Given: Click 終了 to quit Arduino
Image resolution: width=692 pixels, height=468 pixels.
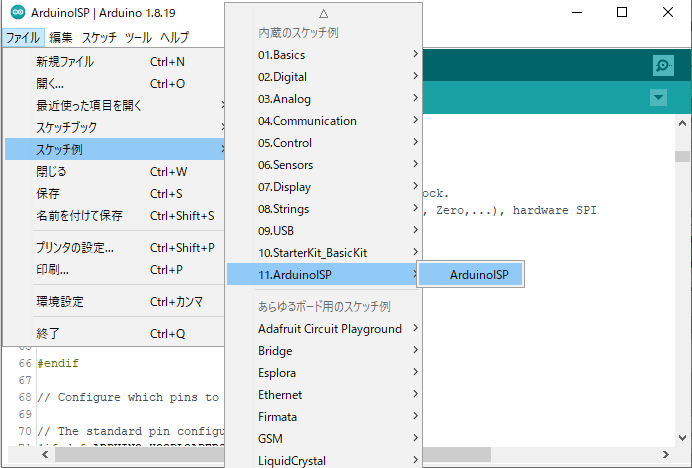Looking at the screenshot, I should point(49,333).
